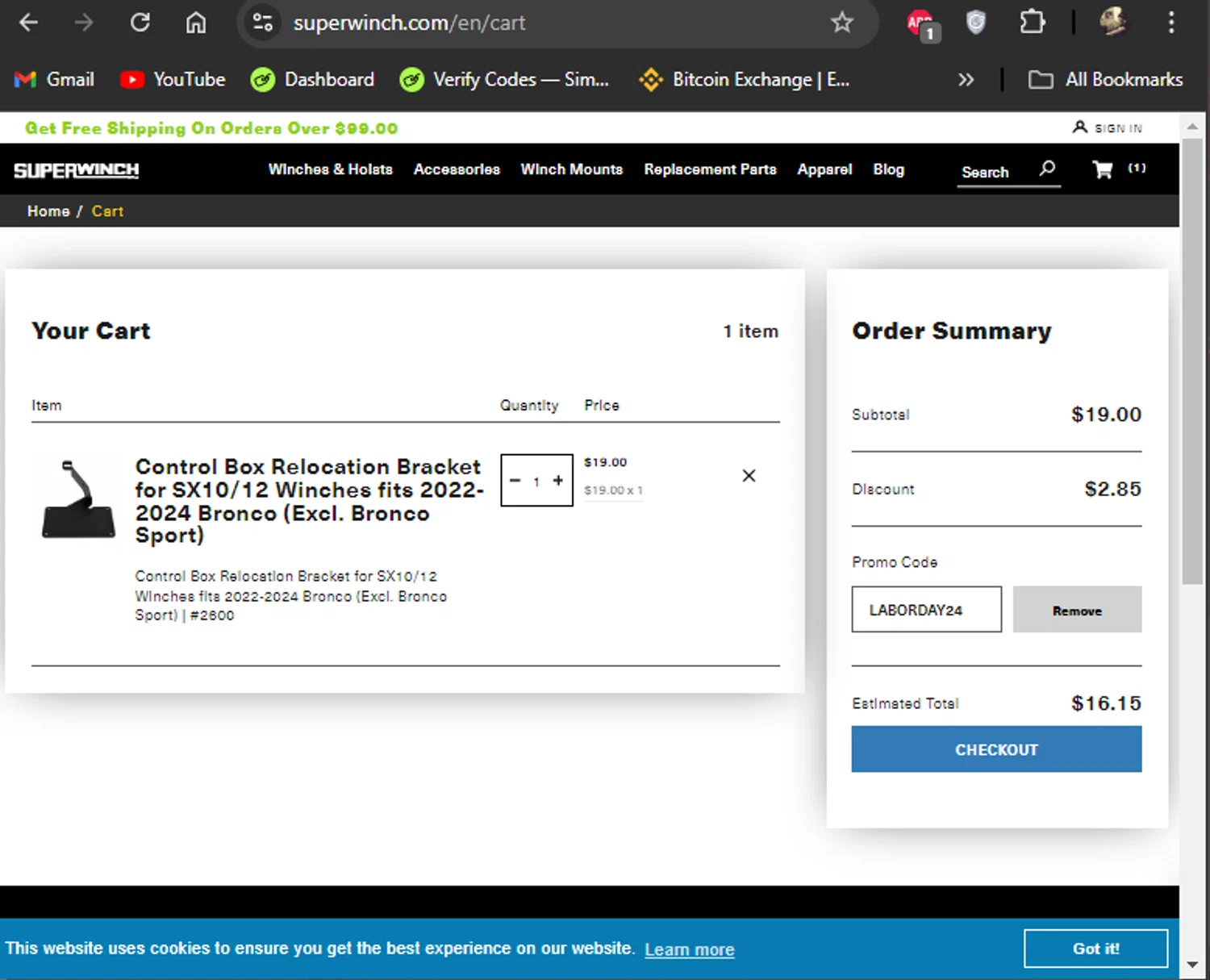The image size is (1210, 980).
Task: Open the Gmail bookmark
Action: click(x=55, y=79)
